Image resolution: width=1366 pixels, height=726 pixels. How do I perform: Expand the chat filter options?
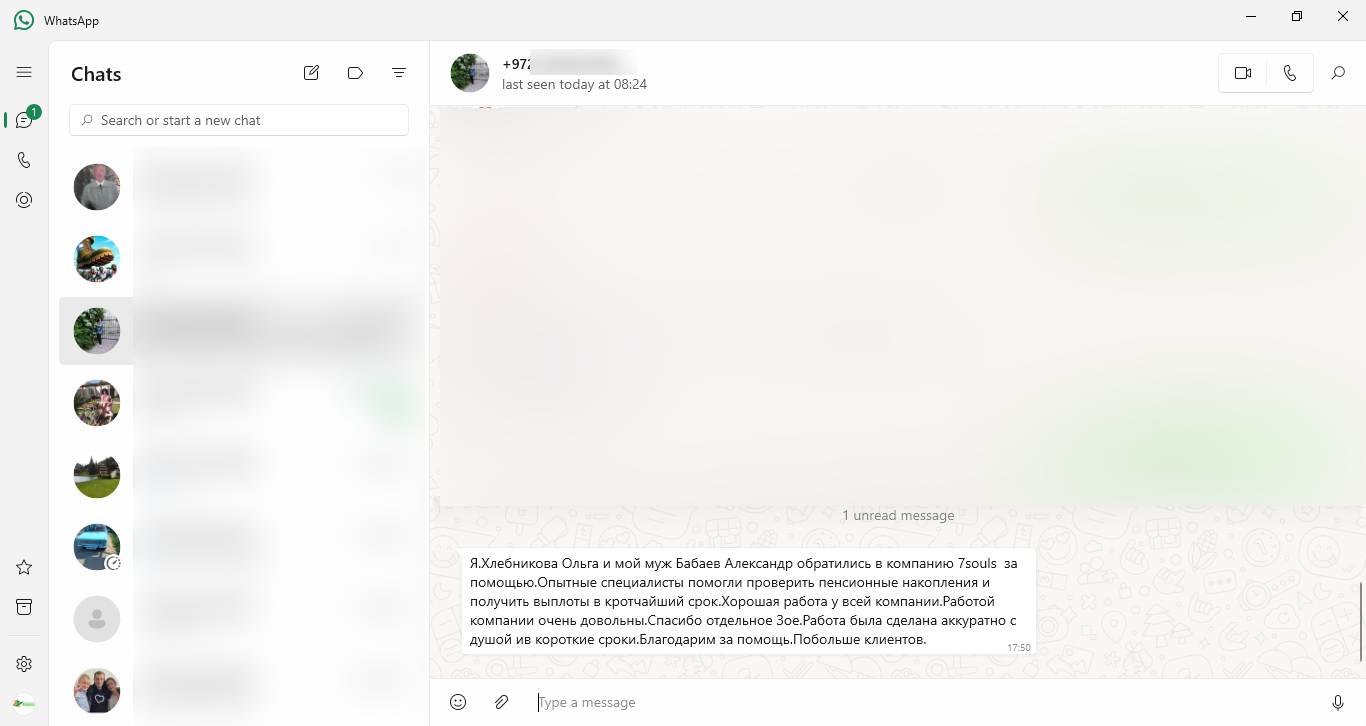[x=399, y=73]
